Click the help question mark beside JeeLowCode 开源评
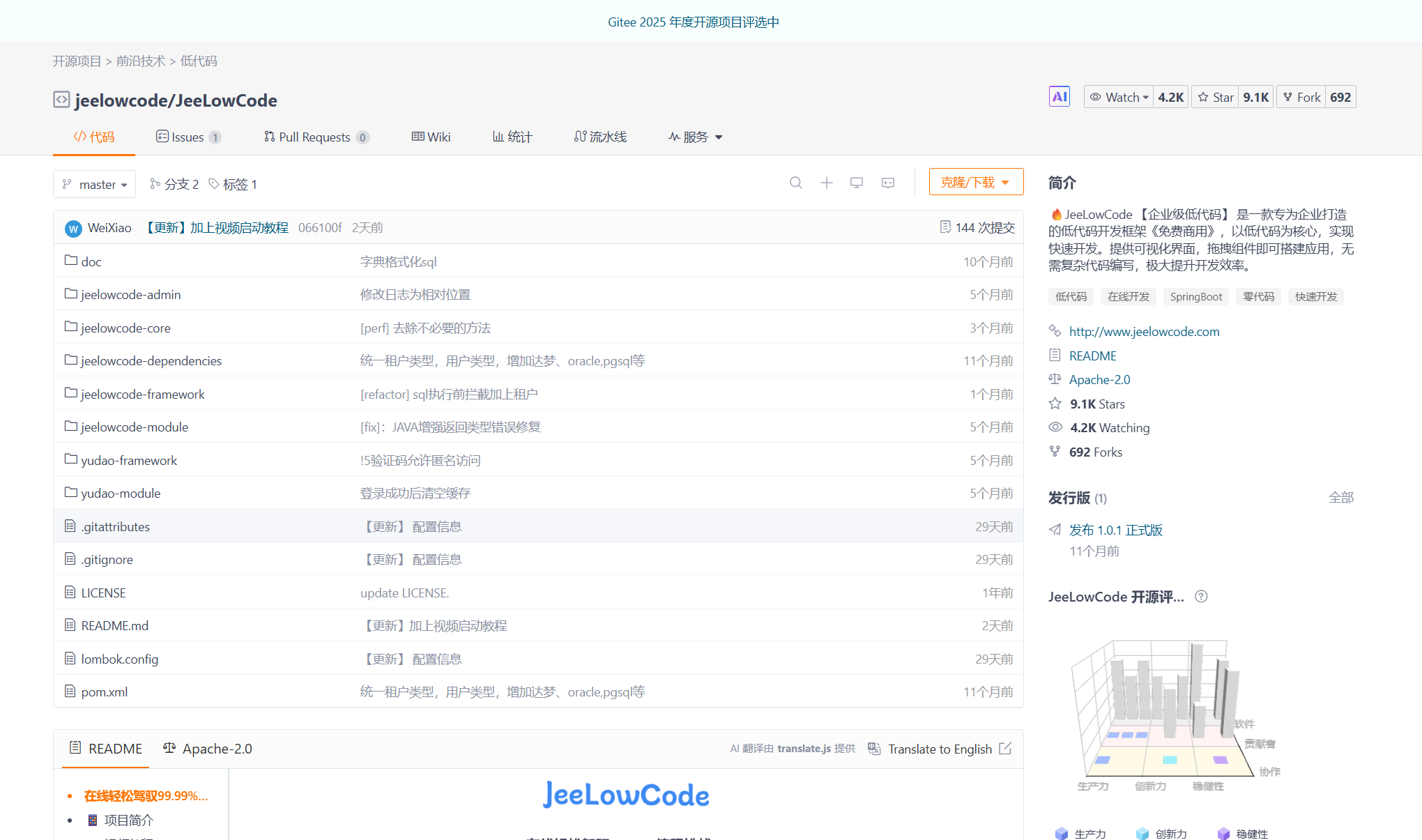The height and width of the screenshot is (840, 1422). tap(1201, 597)
